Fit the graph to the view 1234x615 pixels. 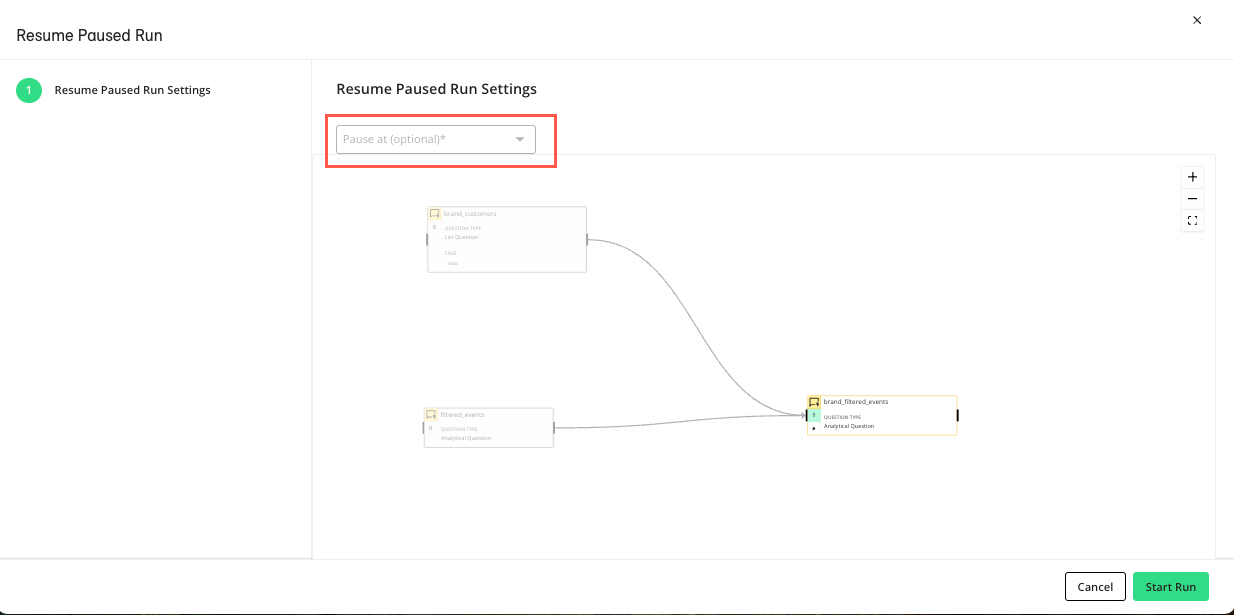click(1192, 221)
